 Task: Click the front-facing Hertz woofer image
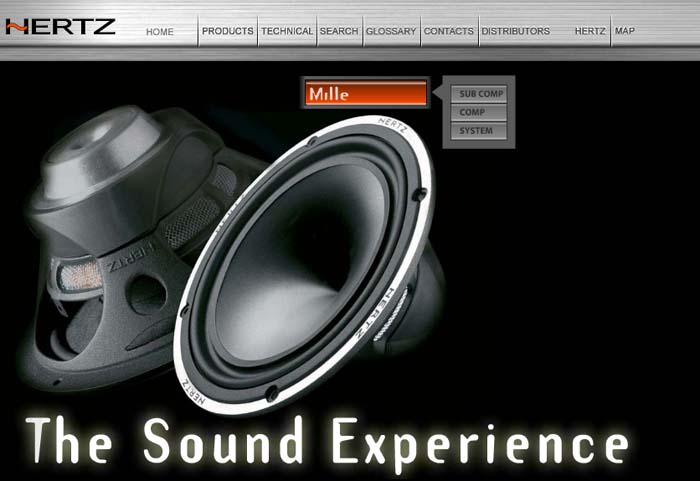(x=304, y=264)
